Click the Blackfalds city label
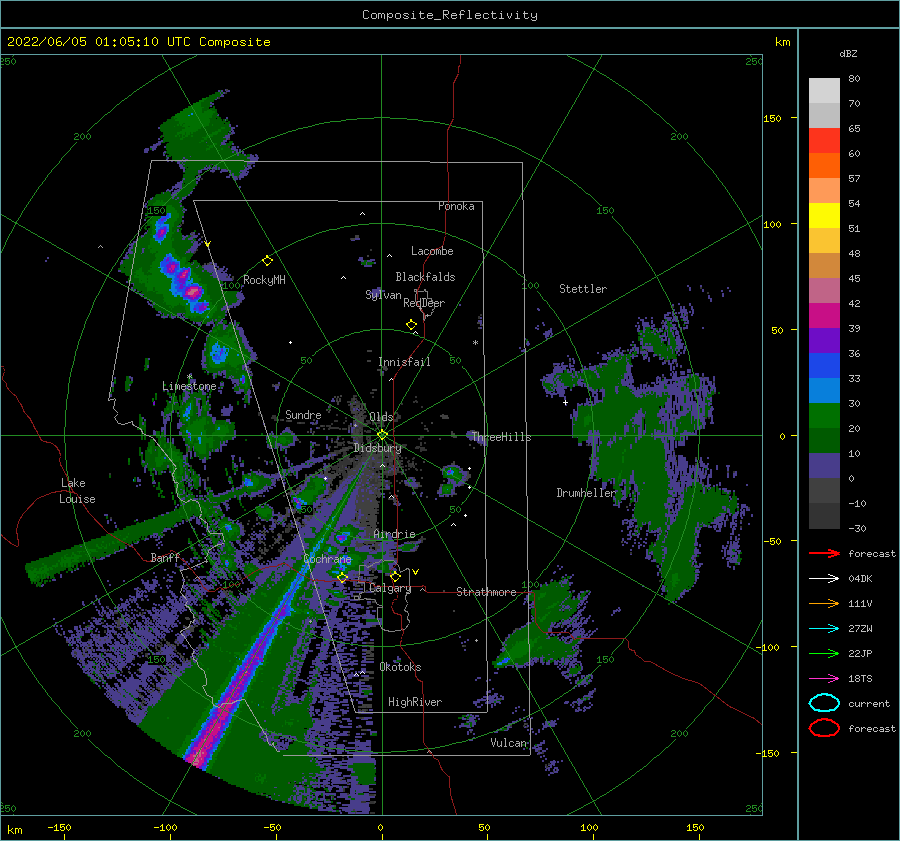This screenshot has height=841, width=900. point(425,277)
